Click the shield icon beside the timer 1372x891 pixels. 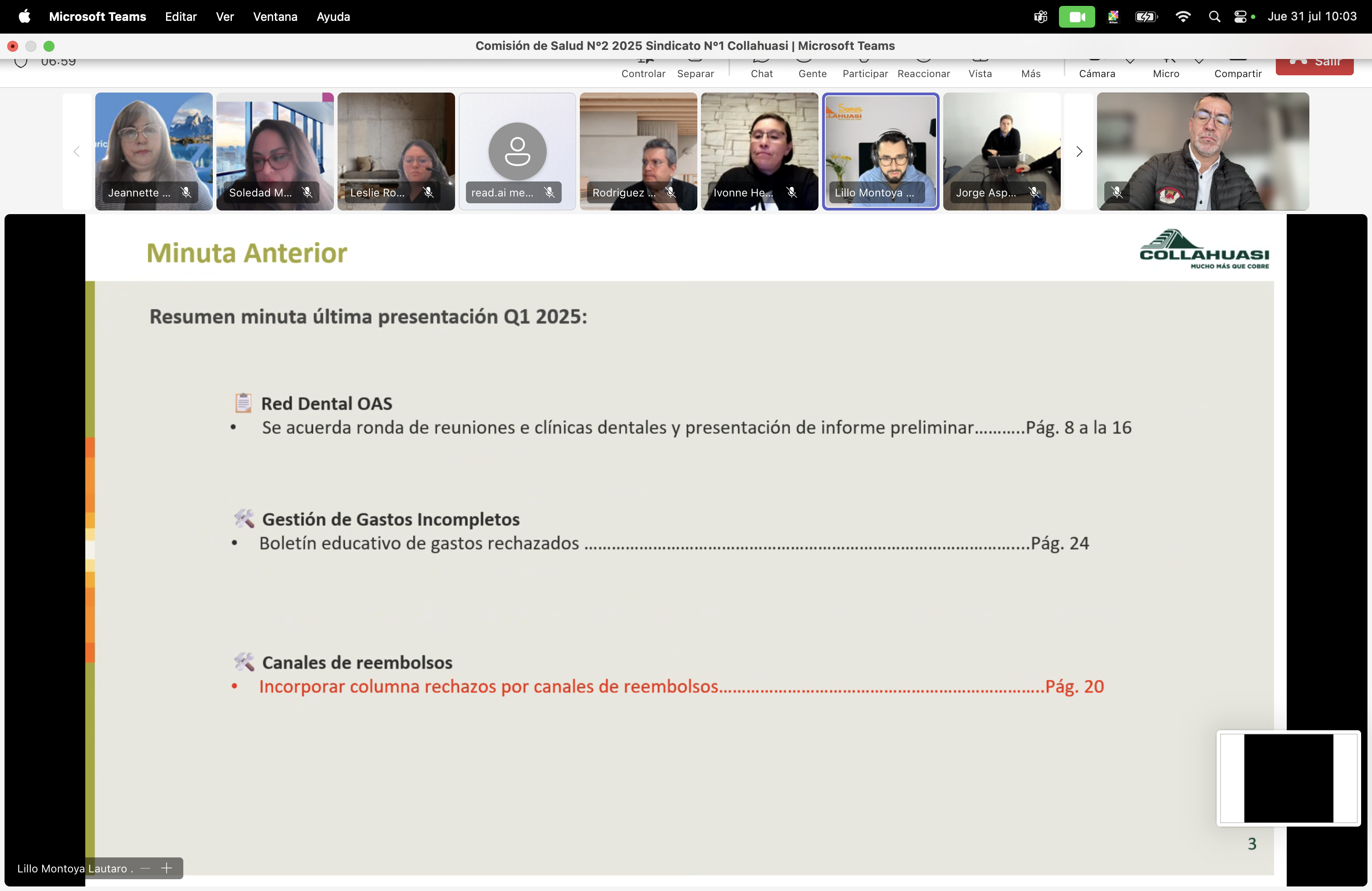(21, 62)
